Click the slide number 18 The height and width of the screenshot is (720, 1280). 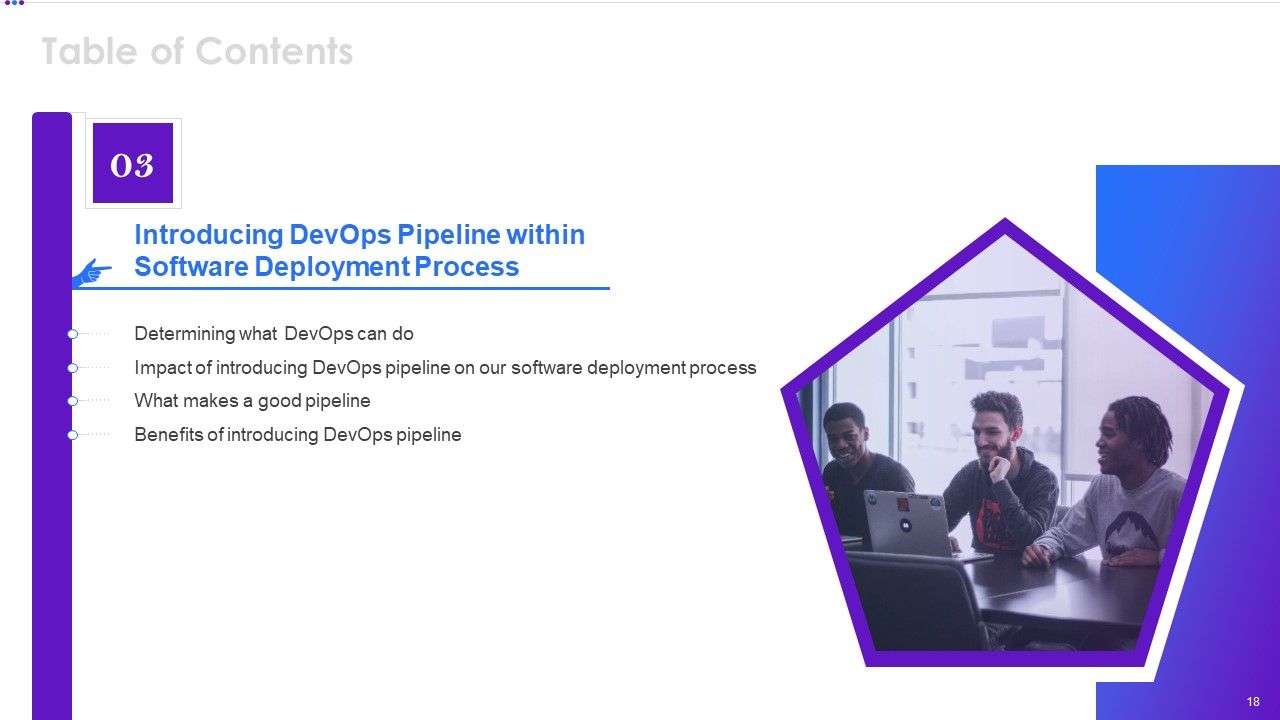1253,702
